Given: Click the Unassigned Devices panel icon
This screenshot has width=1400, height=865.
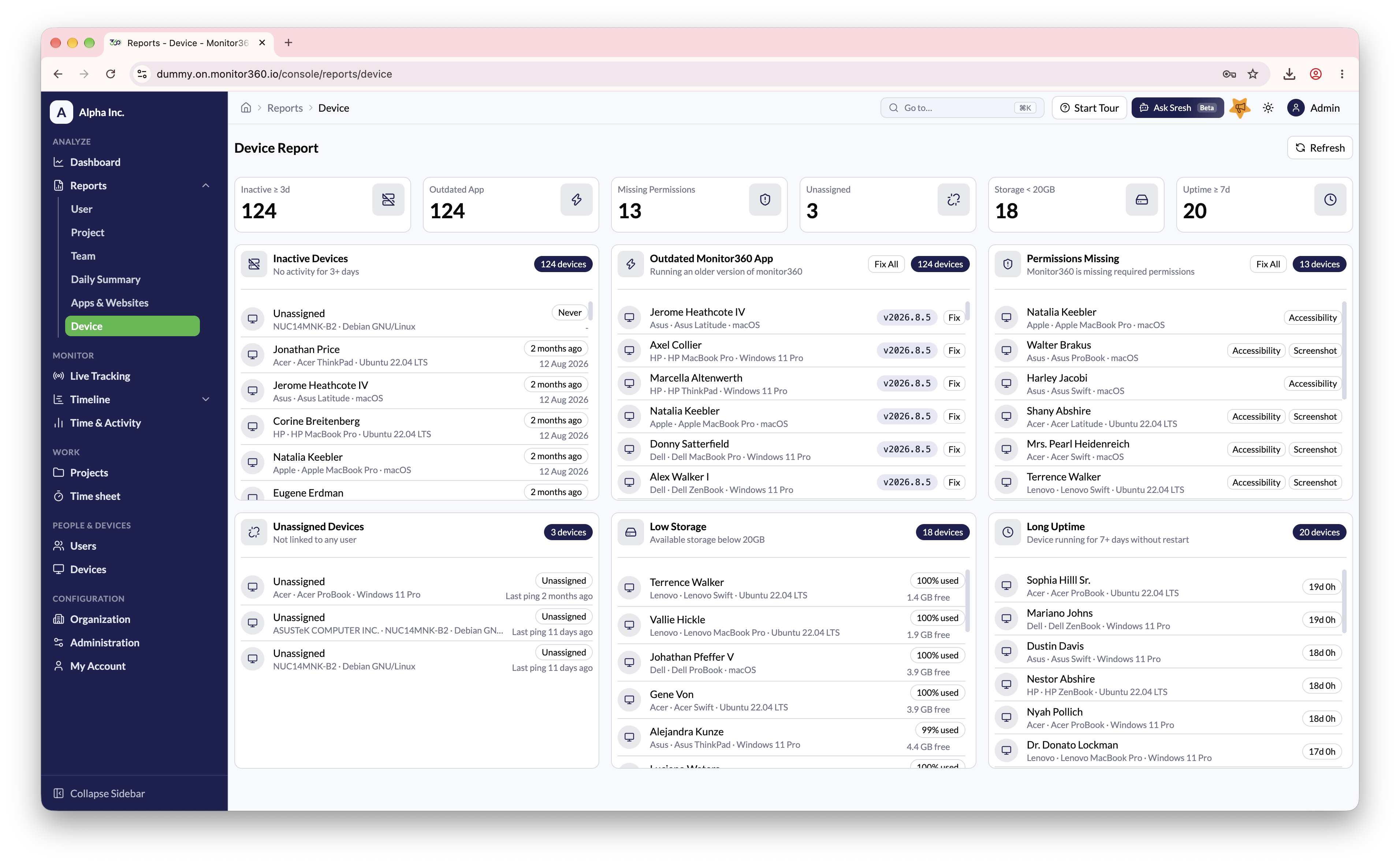Looking at the screenshot, I should 254,532.
